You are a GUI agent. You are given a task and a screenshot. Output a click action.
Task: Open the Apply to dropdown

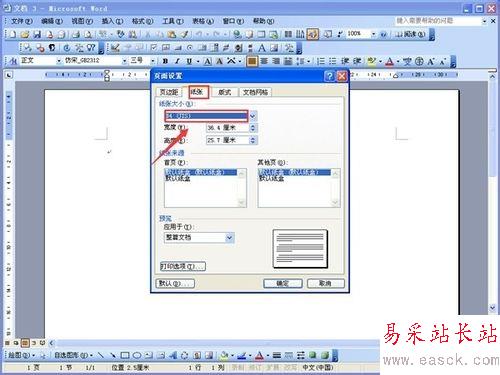pyautogui.click(x=229, y=237)
